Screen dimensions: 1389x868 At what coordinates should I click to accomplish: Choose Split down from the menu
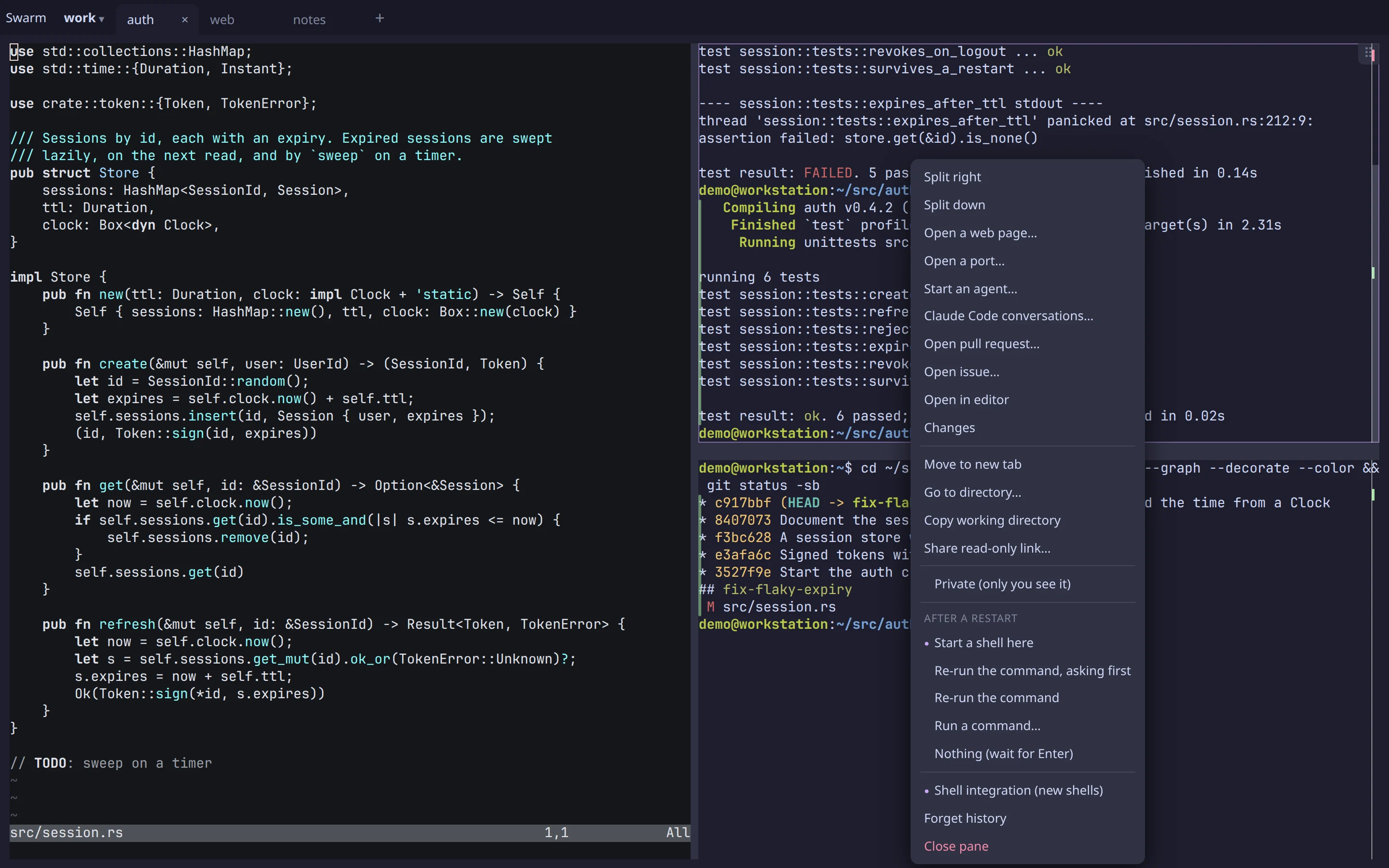click(1027, 205)
